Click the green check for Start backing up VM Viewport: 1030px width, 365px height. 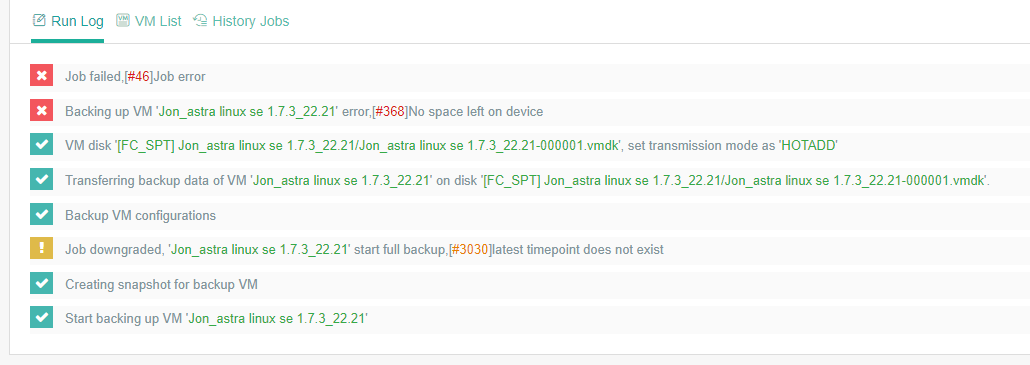[41, 318]
